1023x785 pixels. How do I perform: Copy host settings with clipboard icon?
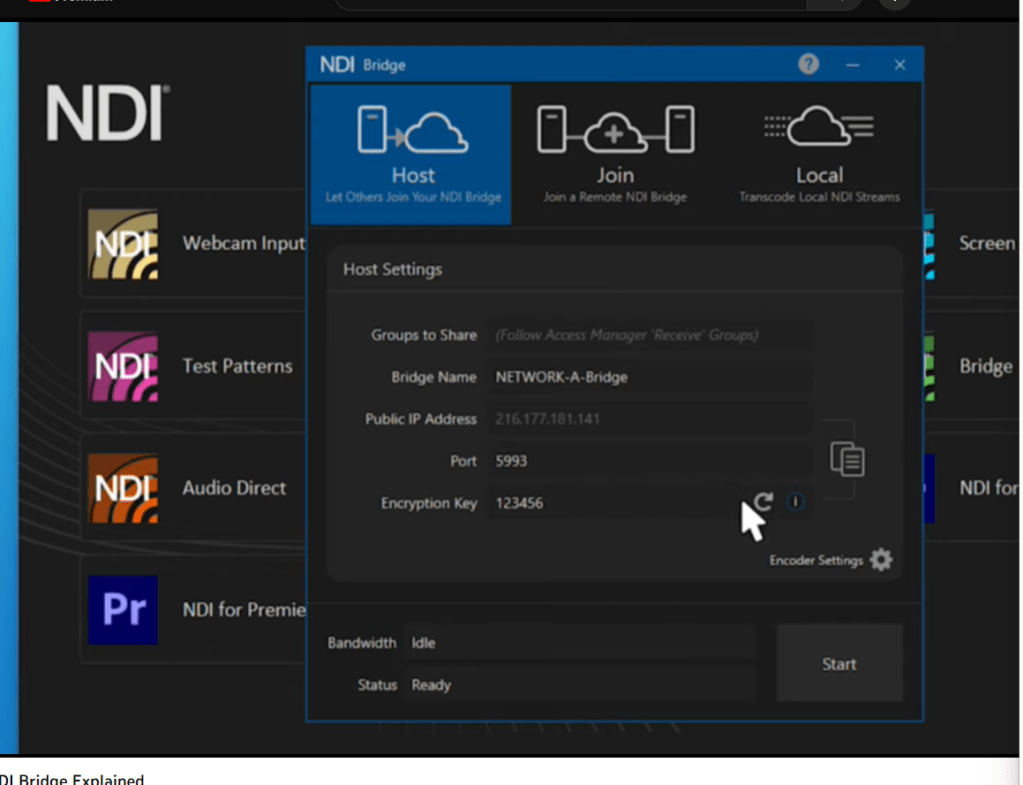847,459
